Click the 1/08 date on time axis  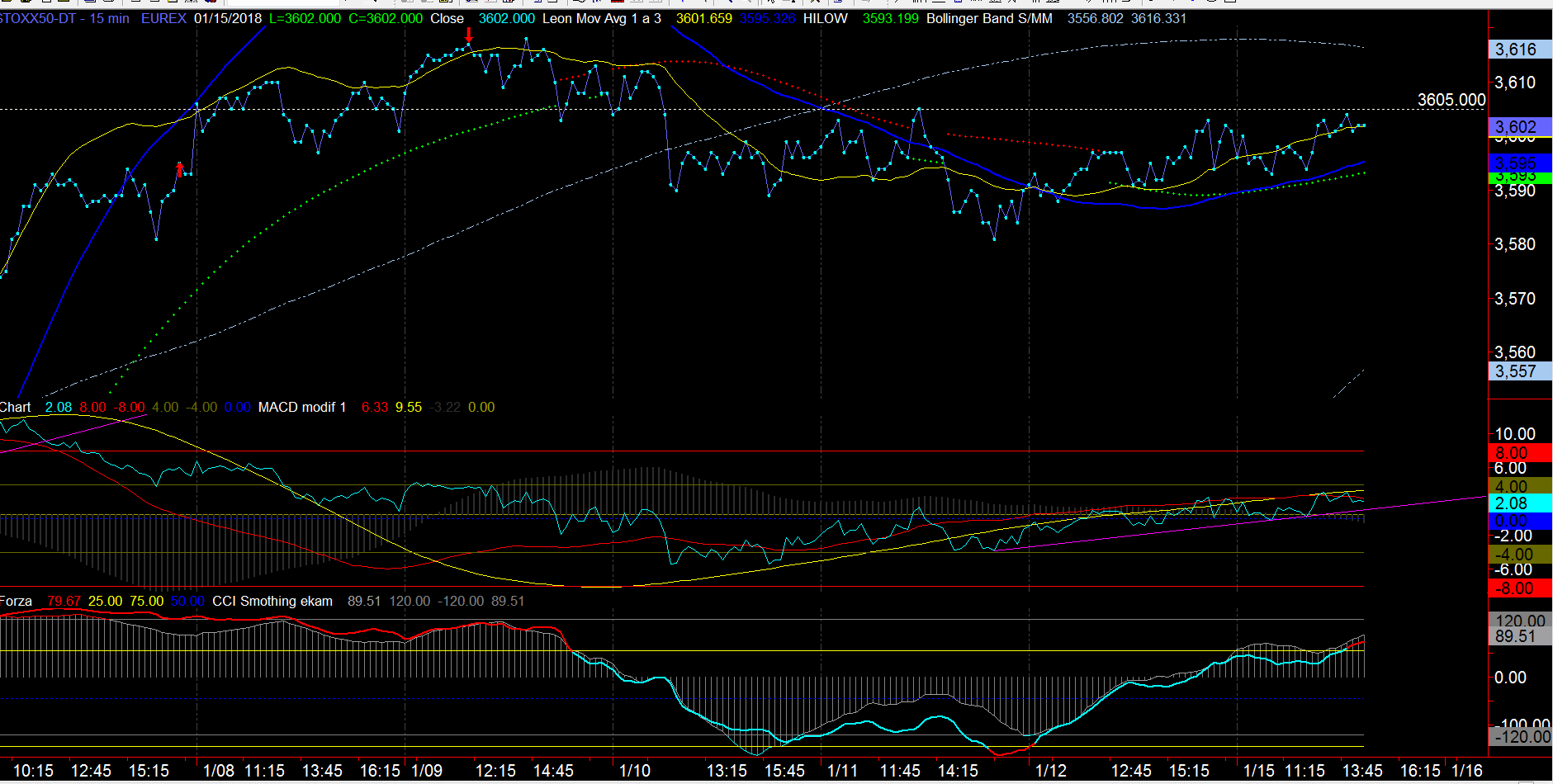(219, 771)
